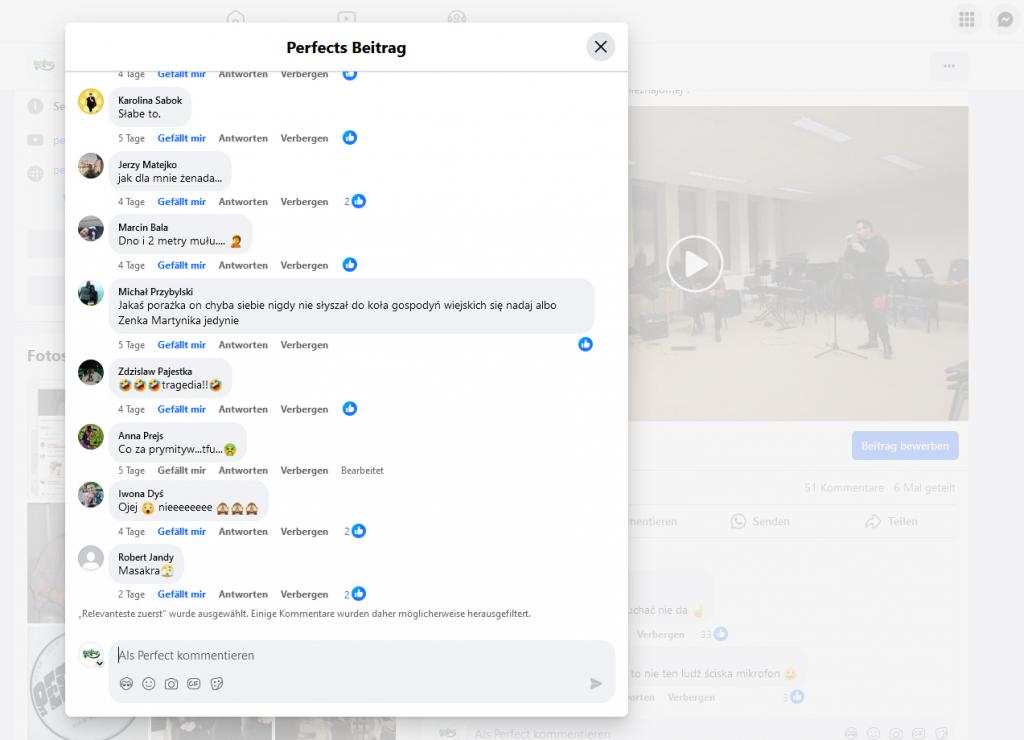Image resolution: width=1024 pixels, height=740 pixels.
Task: Open the apps grid menu icon
Action: (x=967, y=20)
